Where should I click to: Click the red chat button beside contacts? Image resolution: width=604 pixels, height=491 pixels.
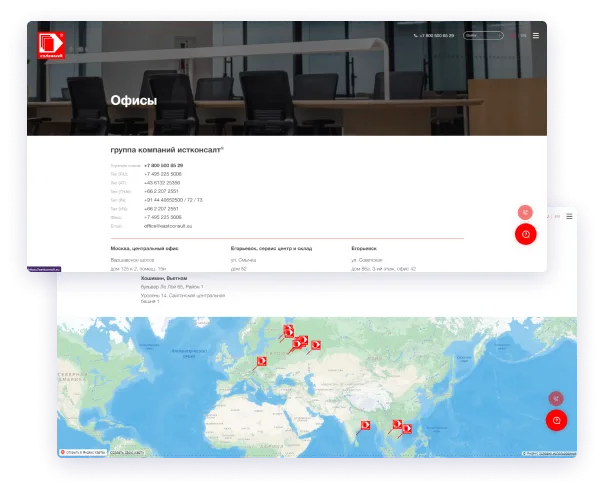(x=525, y=234)
